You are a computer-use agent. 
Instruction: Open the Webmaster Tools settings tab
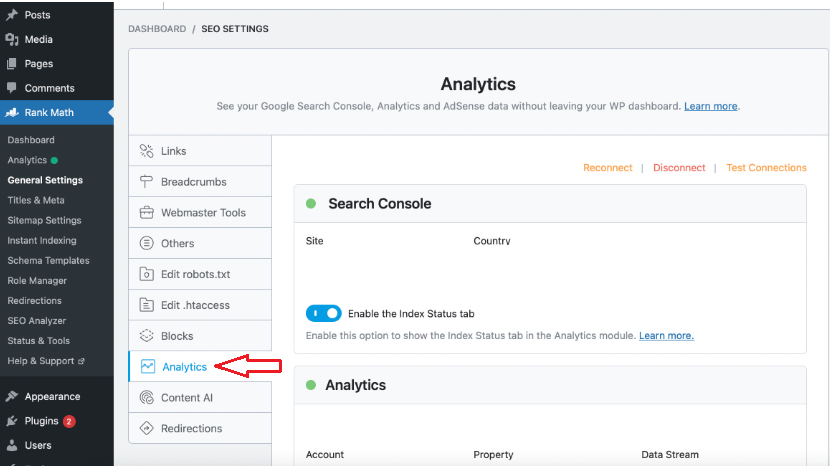click(x=200, y=212)
